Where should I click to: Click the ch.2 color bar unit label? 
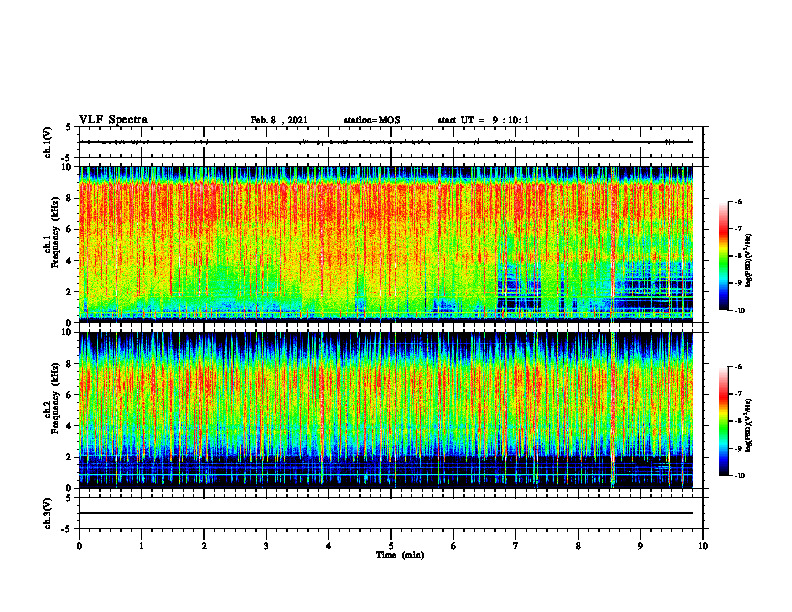[x=749, y=425]
